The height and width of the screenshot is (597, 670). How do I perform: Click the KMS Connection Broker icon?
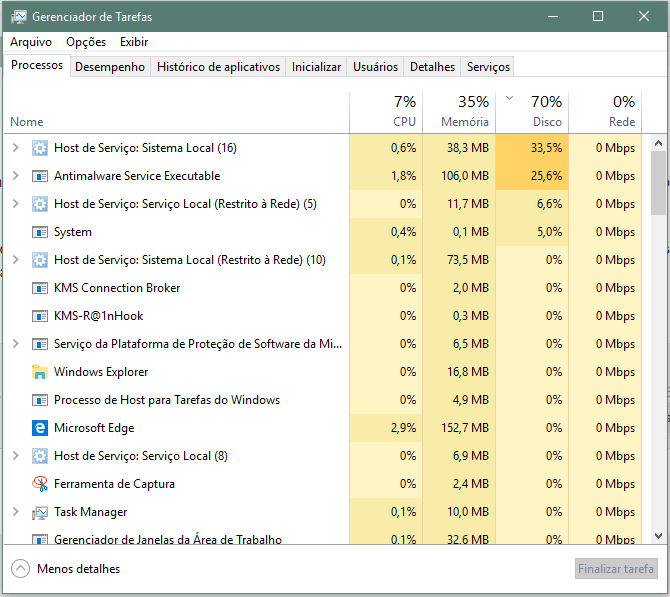tap(40, 288)
